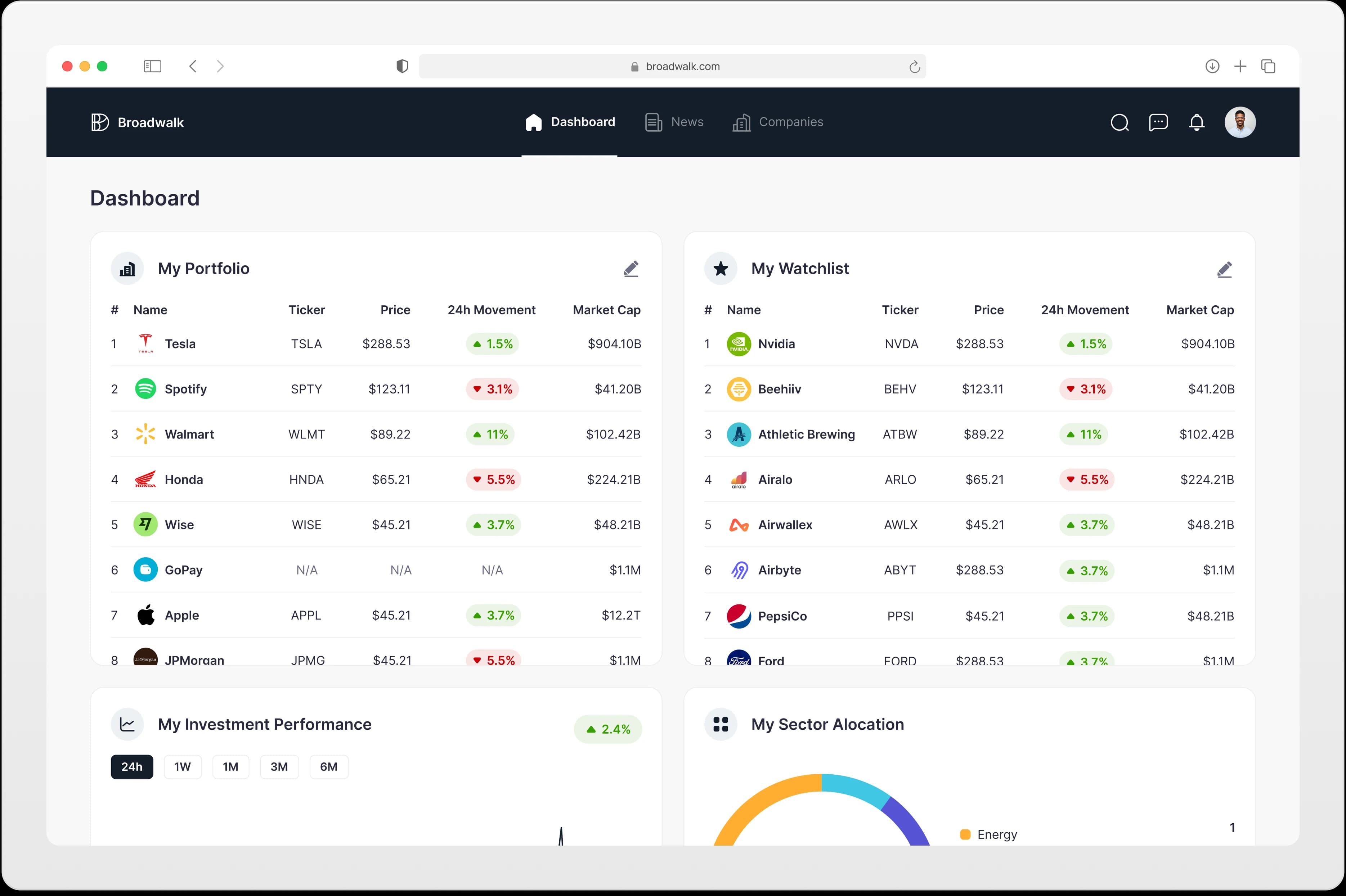Click the Energy legend color swatch
The width and height of the screenshot is (1346, 896).
(x=965, y=834)
